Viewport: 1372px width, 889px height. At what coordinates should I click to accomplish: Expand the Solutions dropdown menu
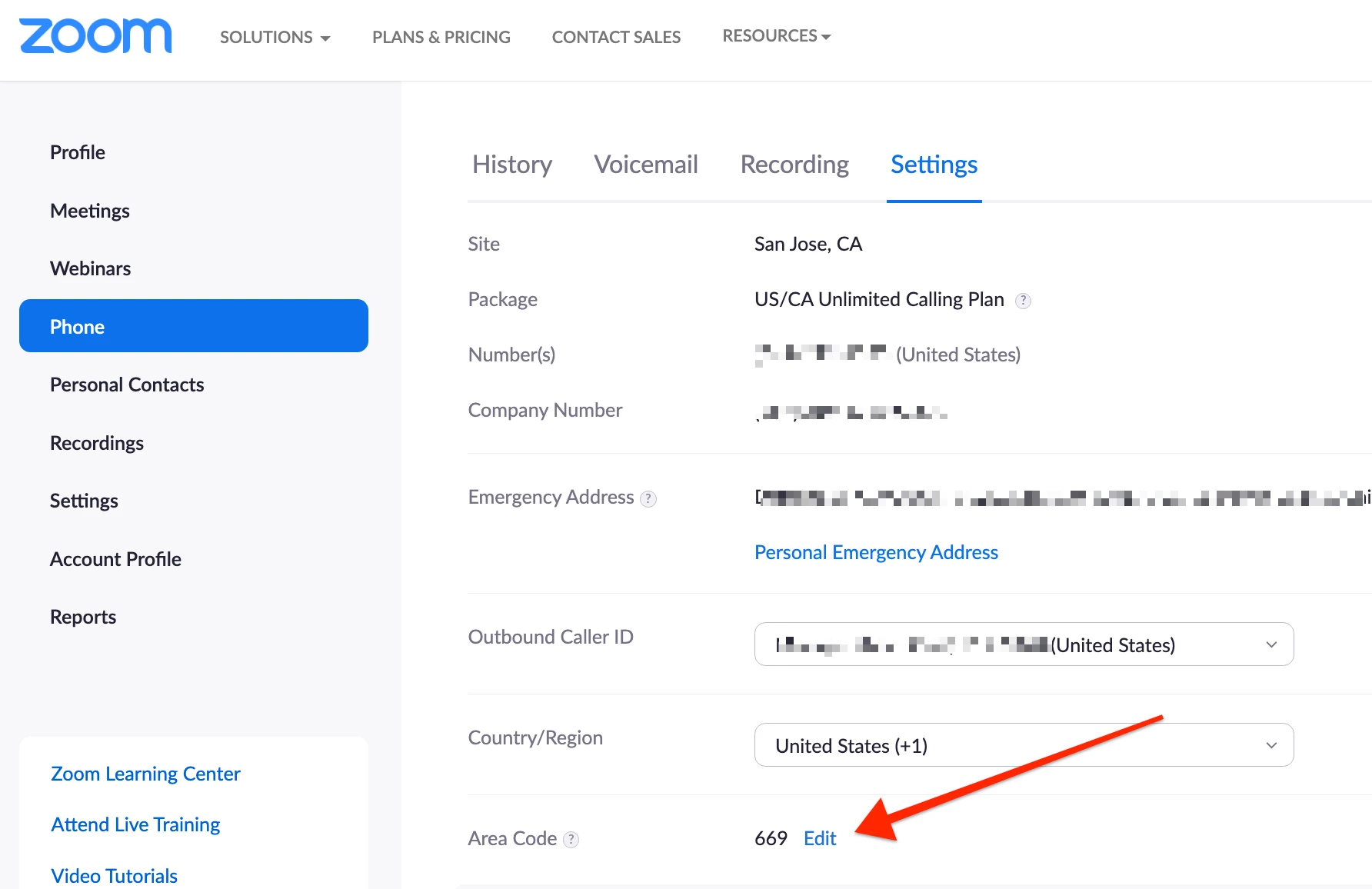[275, 37]
